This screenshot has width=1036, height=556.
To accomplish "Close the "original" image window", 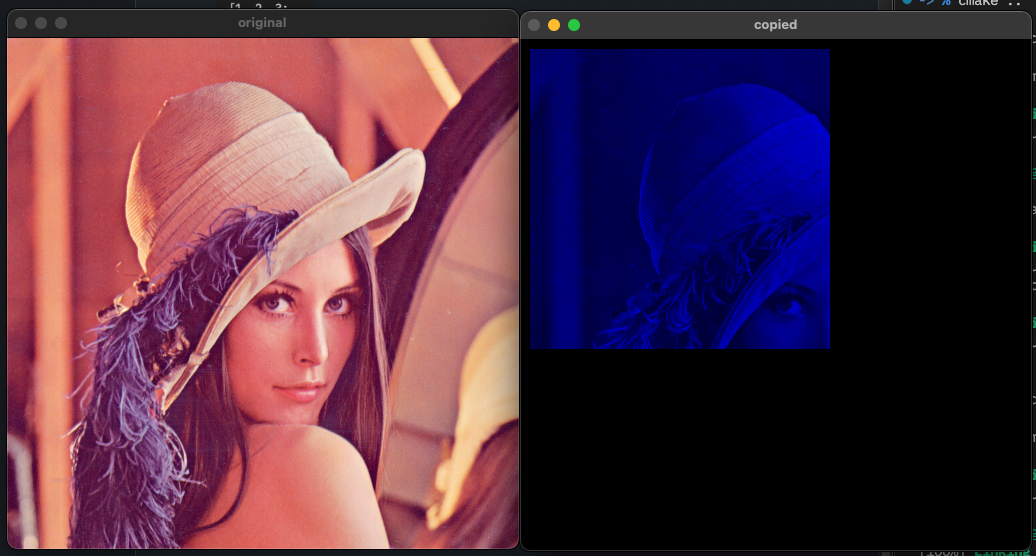I will point(21,23).
